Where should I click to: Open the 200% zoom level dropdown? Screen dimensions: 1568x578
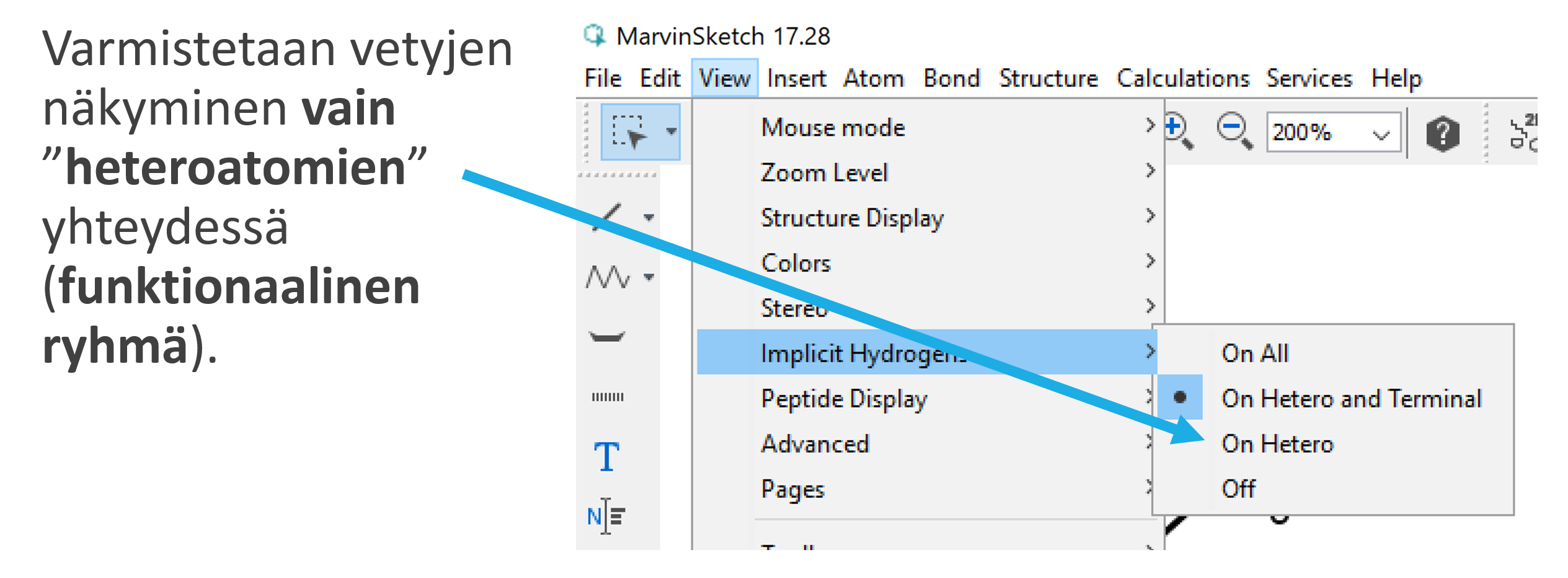pos(1381,133)
